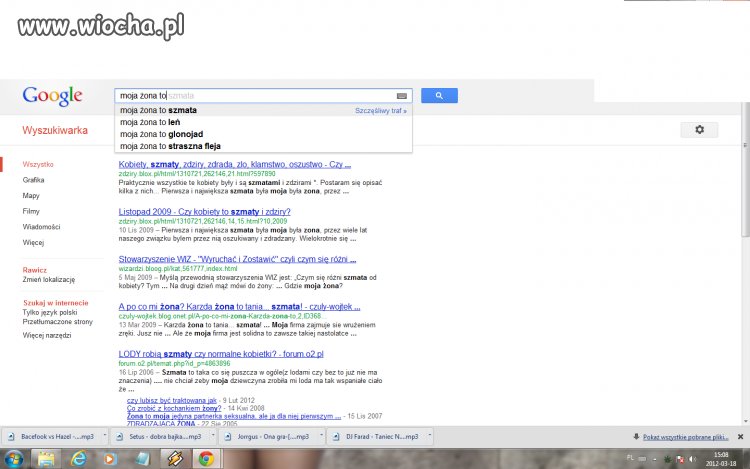Expand Więcej narzędzi options

[47, 335]
